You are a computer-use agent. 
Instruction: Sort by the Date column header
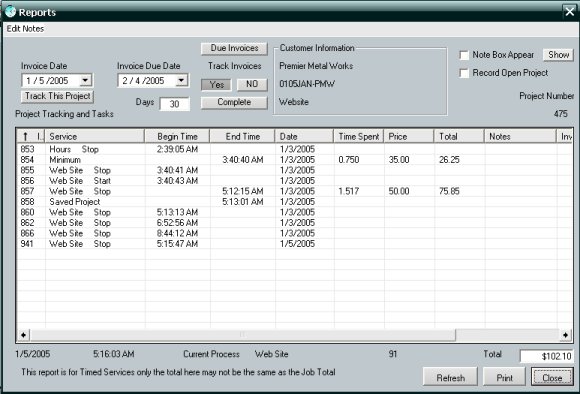click(x=304, y=137)
